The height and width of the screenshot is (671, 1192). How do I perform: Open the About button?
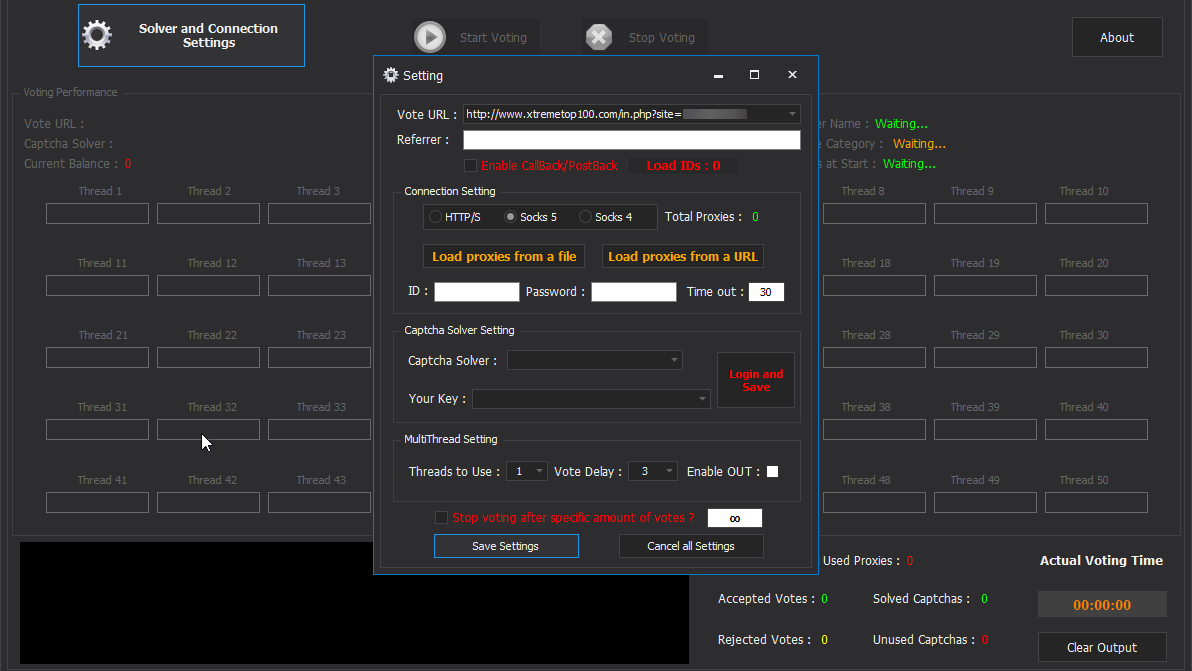pyautogui.click(x=1117, y=38)
